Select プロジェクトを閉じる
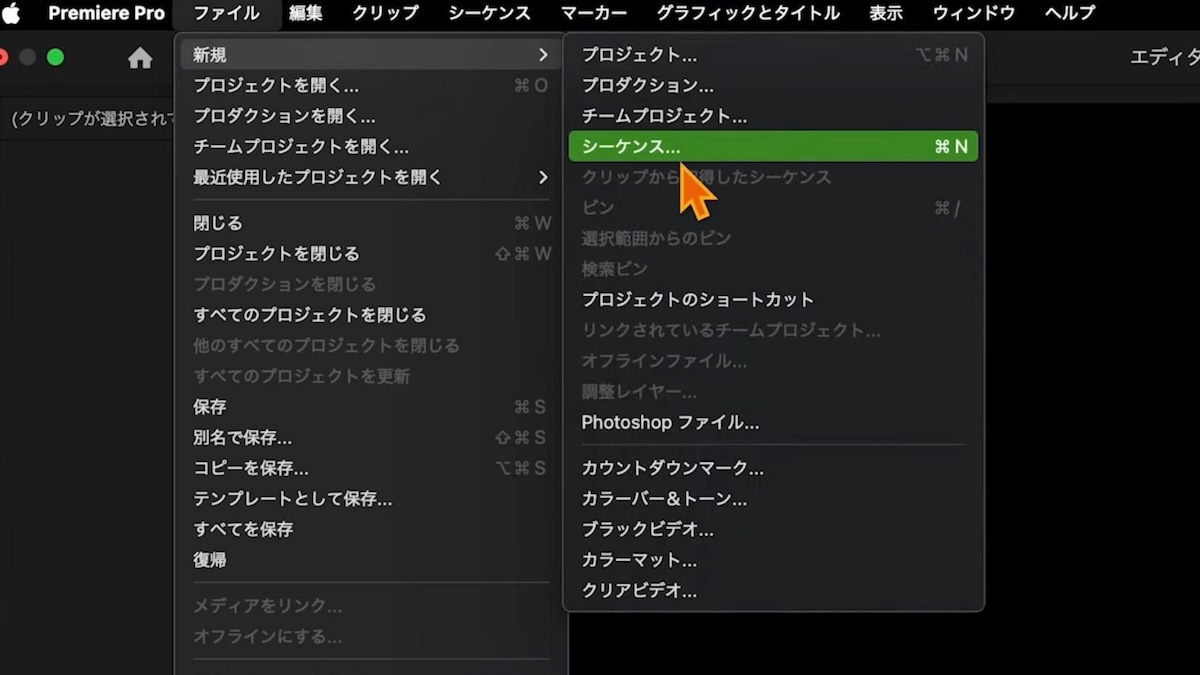The width and height of the screenshot is (1200, 675). point(370,254)
